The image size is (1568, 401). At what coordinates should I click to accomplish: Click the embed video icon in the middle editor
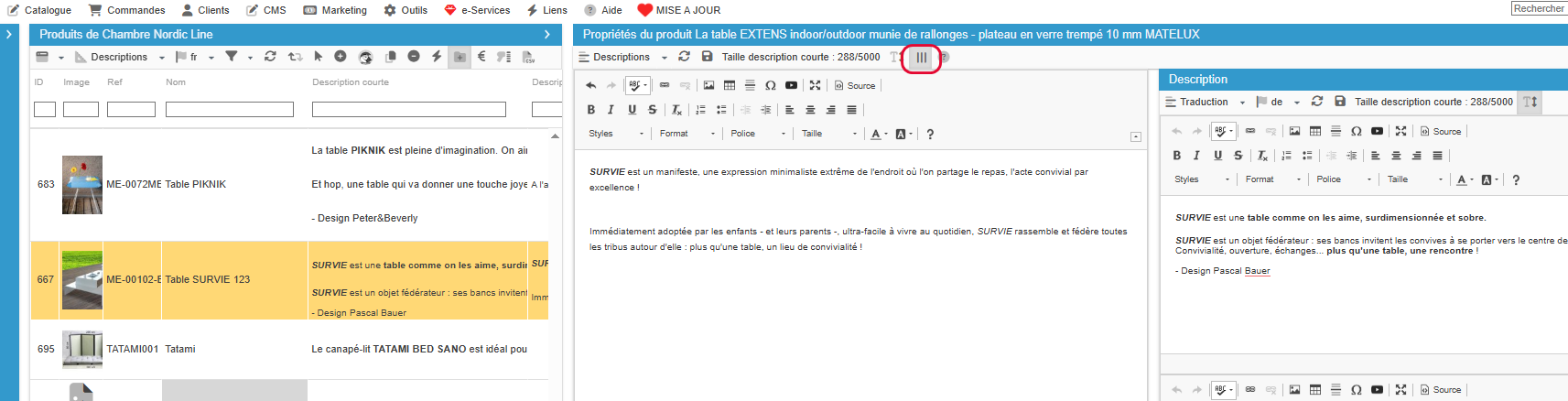click(x=791, y=85)
